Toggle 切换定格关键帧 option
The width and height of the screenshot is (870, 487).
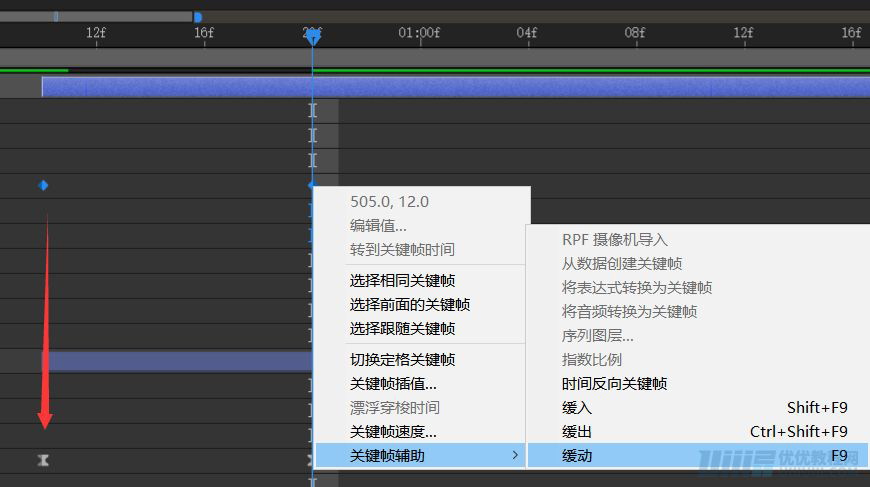402,360
